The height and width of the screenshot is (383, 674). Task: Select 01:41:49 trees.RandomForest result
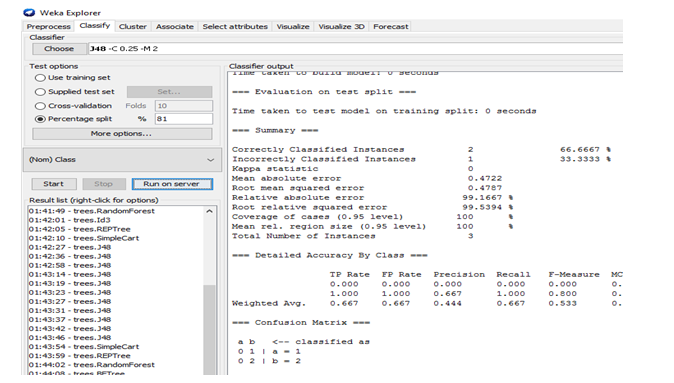pos(92,211)
